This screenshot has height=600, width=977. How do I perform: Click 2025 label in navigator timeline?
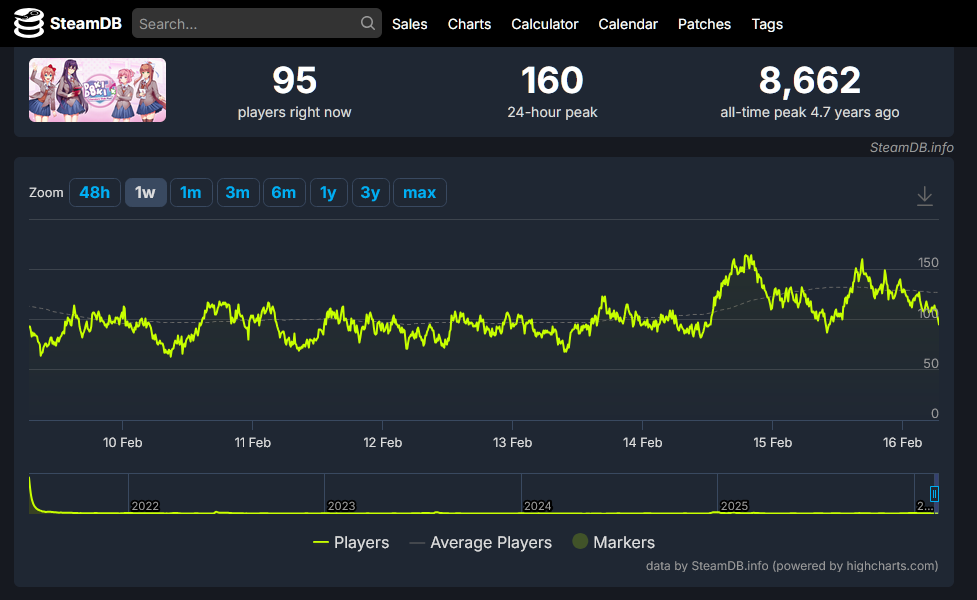(x=734, y=506)
